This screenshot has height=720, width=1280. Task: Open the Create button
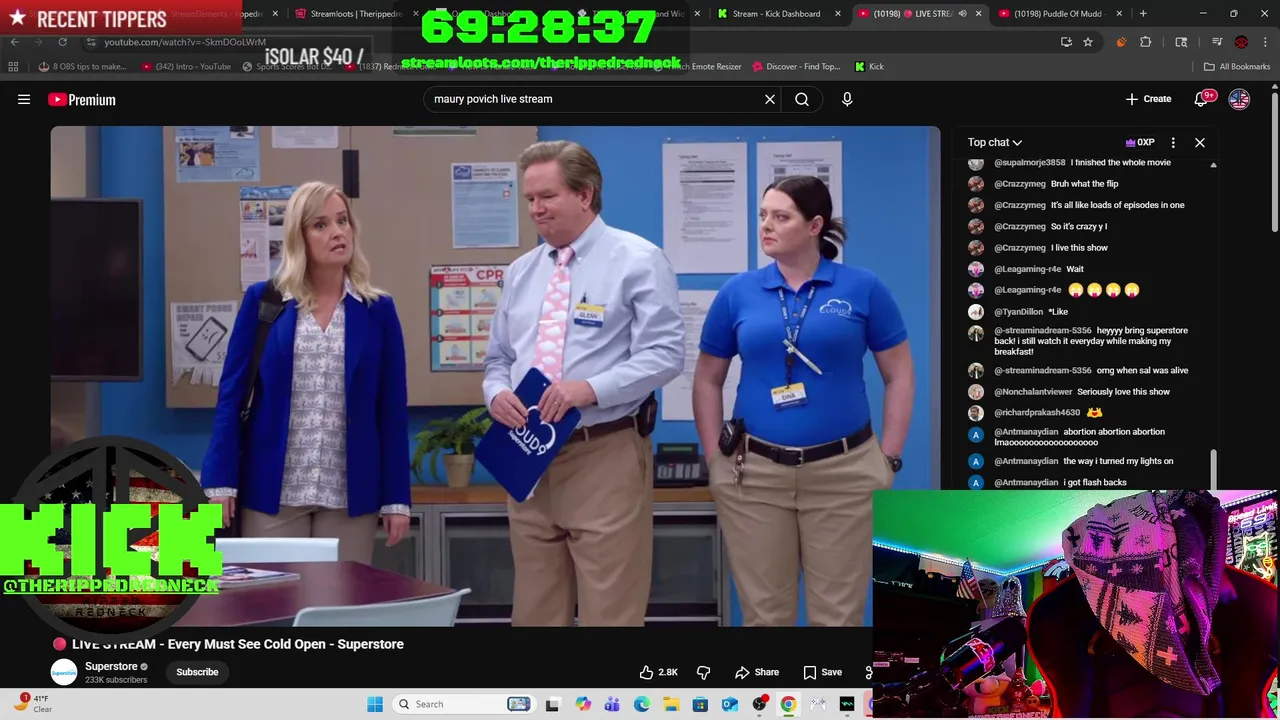(x=1148, y=99)
